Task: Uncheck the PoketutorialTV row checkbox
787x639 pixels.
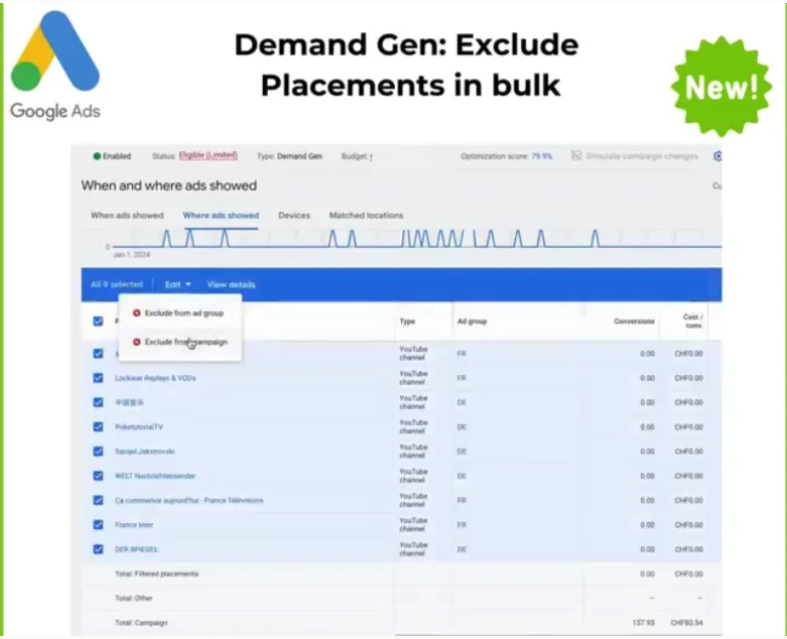Action: click(98, 427)
